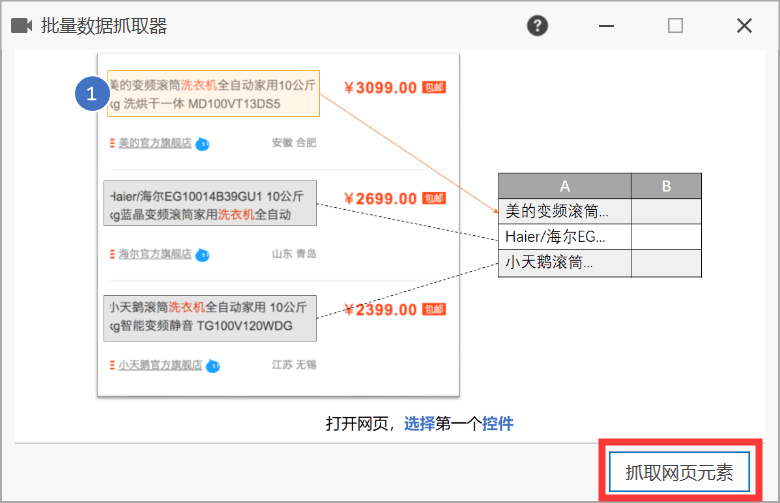Select column header B in the table
Screen dimensions: 780x503
[x=667, y=186]
